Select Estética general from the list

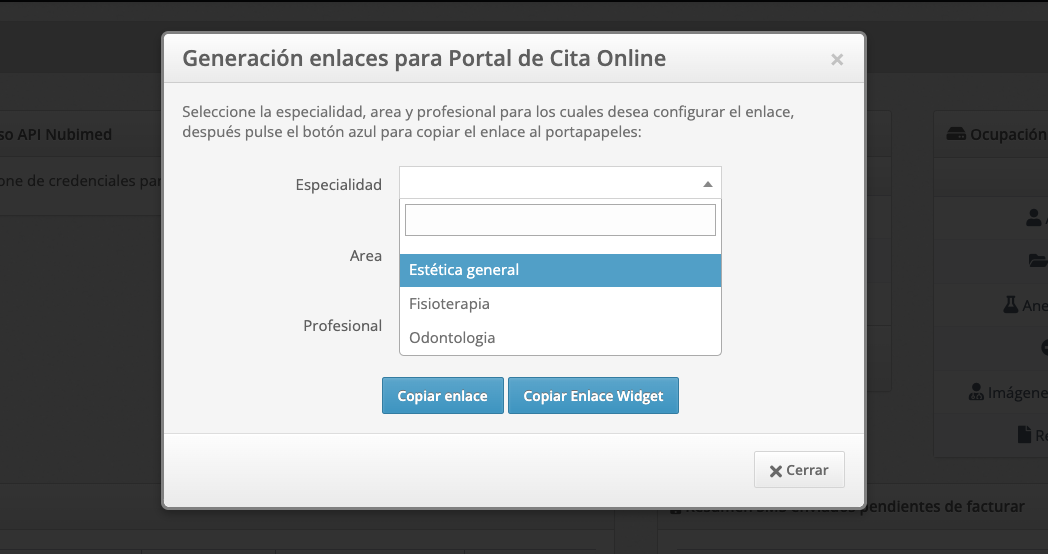[x=560, y=270]
